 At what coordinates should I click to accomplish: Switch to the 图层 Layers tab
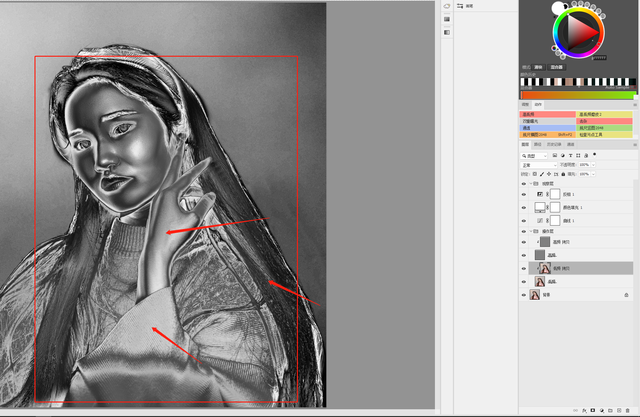[525, 144]
